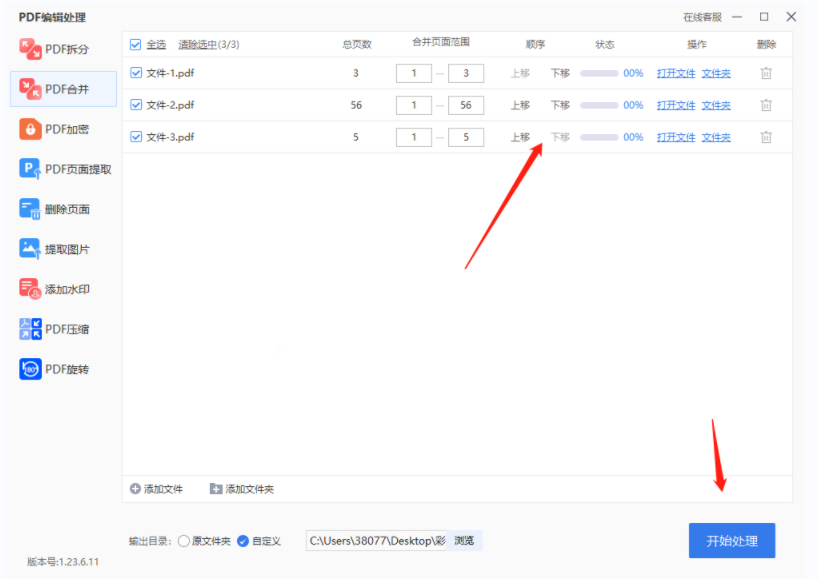819x579 pixels.
Task: Click the 状态 column header
Action: pos(604,44)
